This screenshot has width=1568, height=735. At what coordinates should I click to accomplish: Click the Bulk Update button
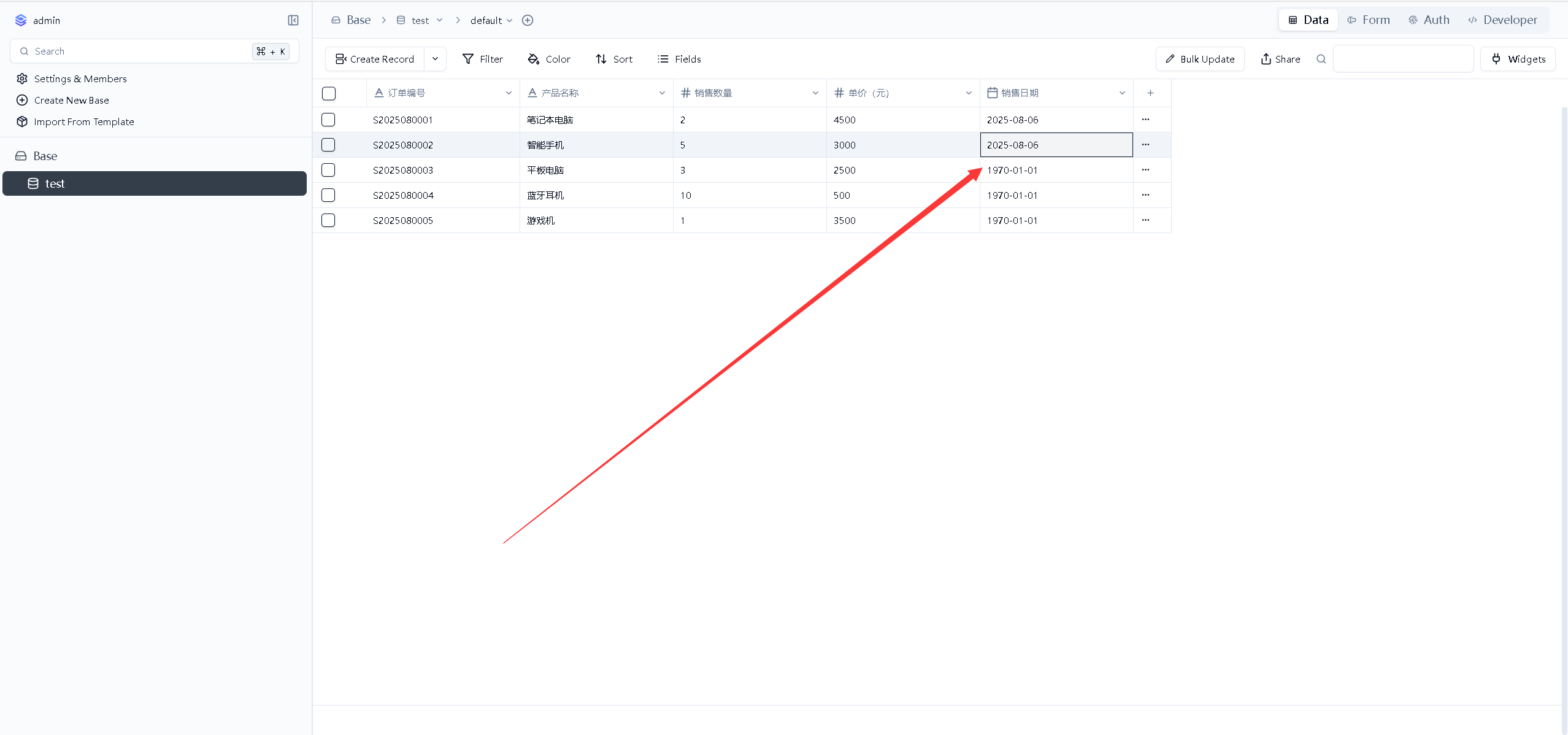point(1200,59)
